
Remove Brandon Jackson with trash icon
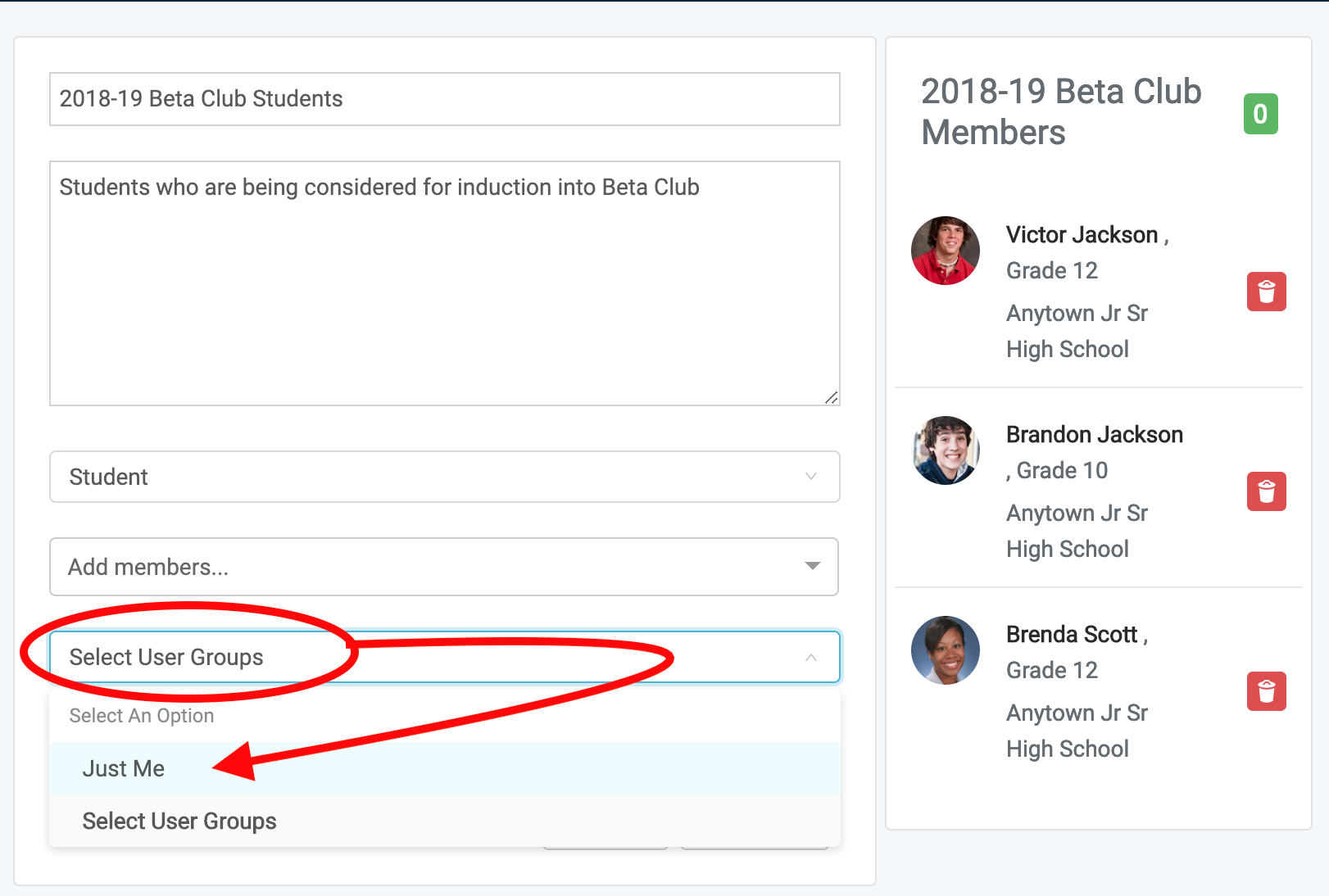point(1266,491)
